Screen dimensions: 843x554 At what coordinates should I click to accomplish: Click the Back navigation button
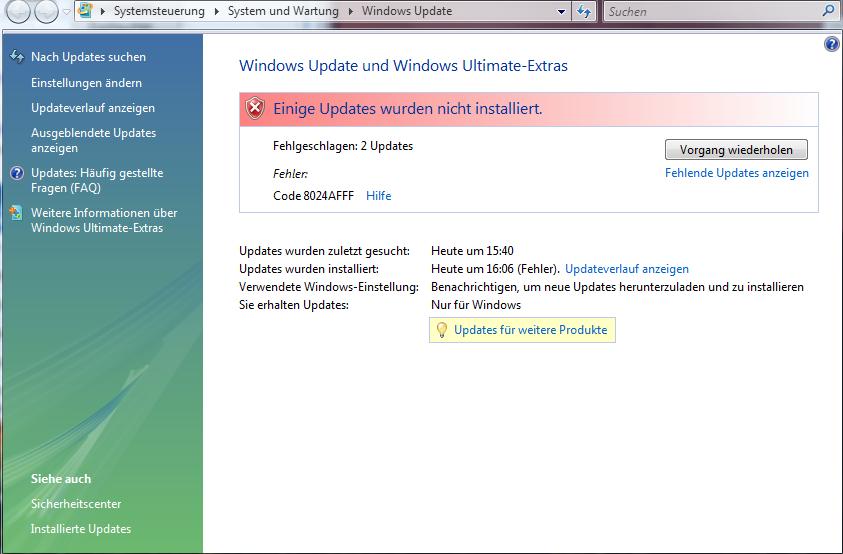[x=18, y=12]
